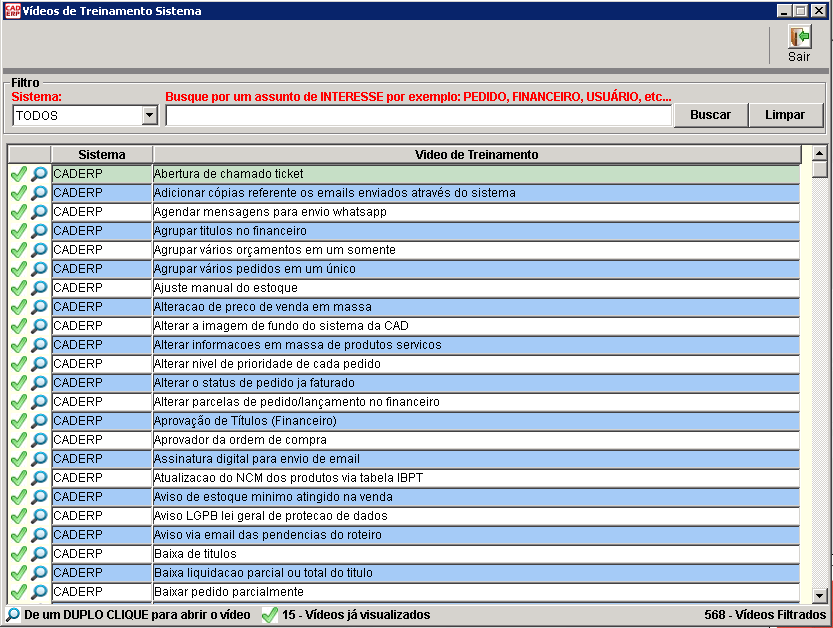Click status text 568 - Vídeos Filtrados

[x=765, y=615]
